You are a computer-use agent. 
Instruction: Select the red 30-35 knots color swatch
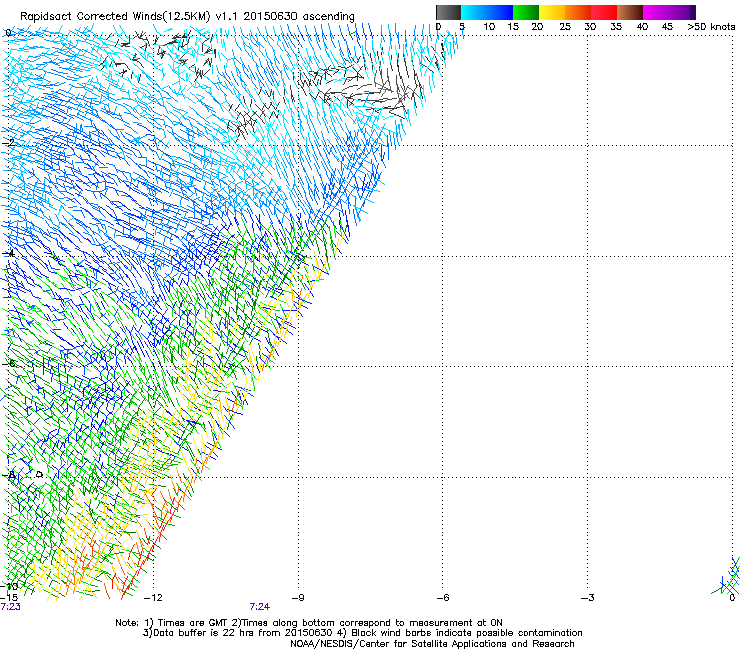[604, 12]
